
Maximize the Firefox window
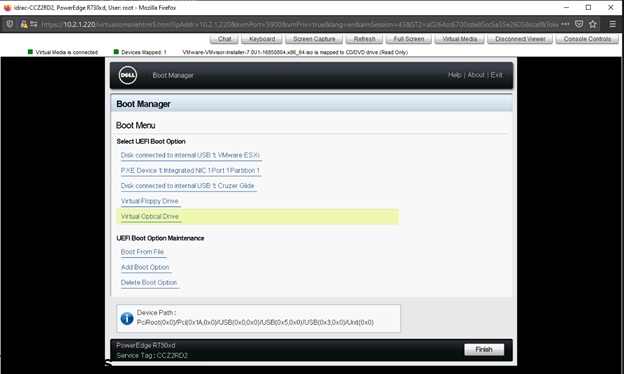coord(589,8)
